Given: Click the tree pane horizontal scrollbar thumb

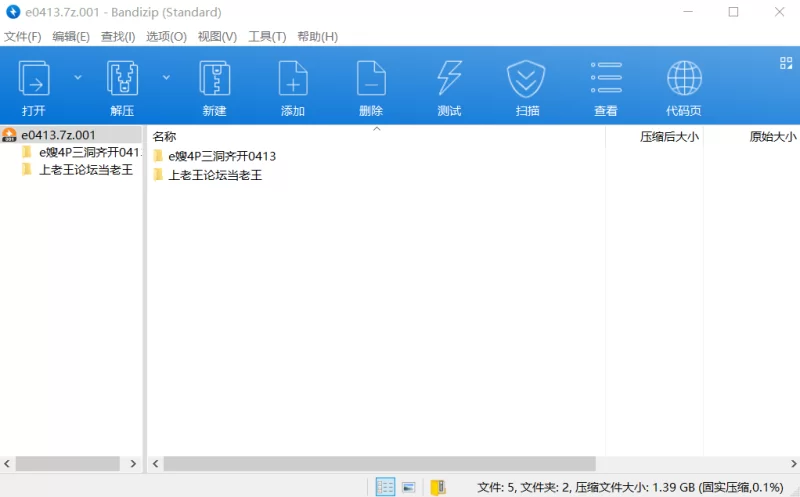Looking at the screenshot, I should tap(67, 463).
